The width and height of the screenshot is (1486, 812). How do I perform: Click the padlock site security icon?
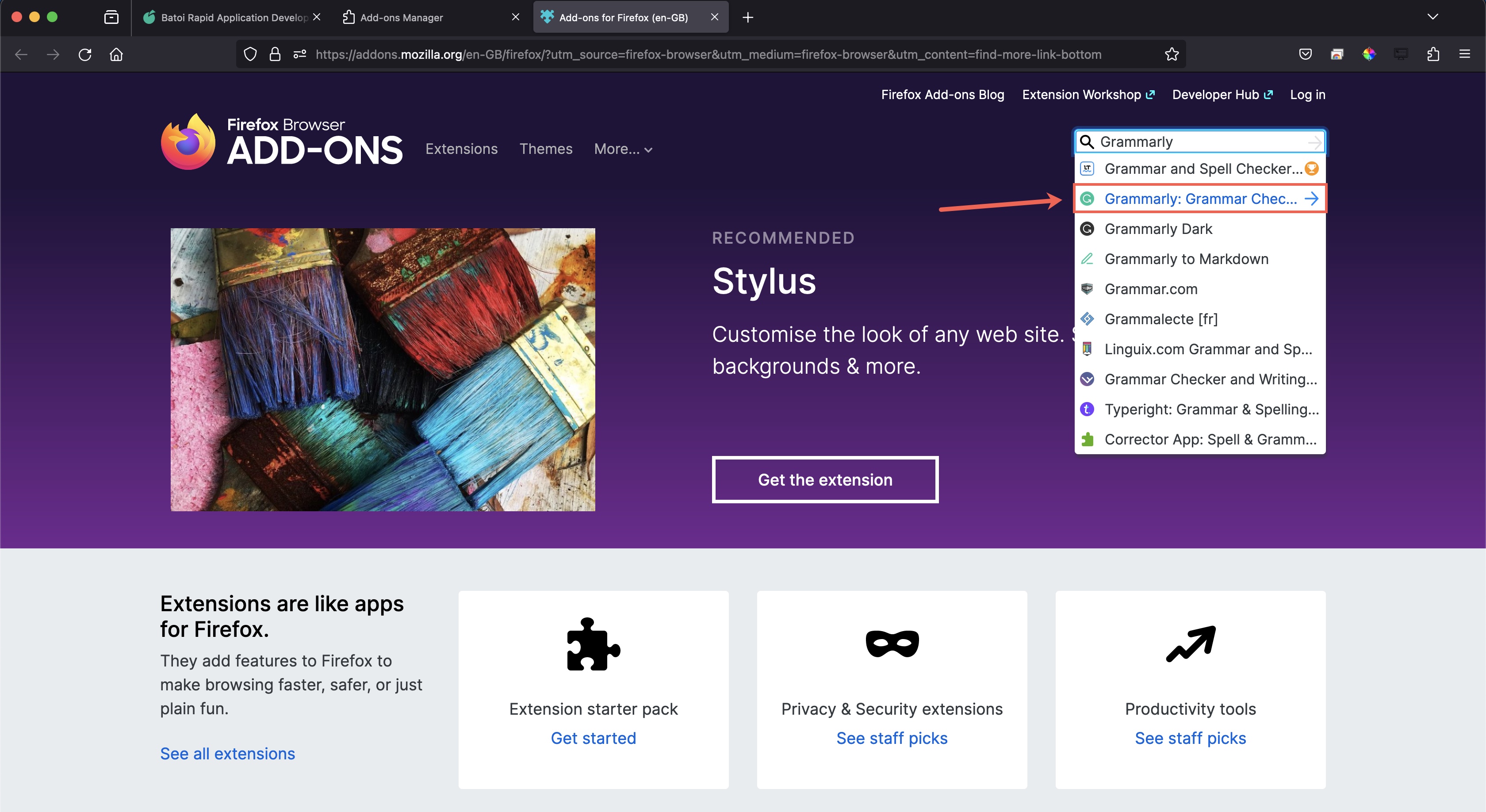[x=275, y=54]
